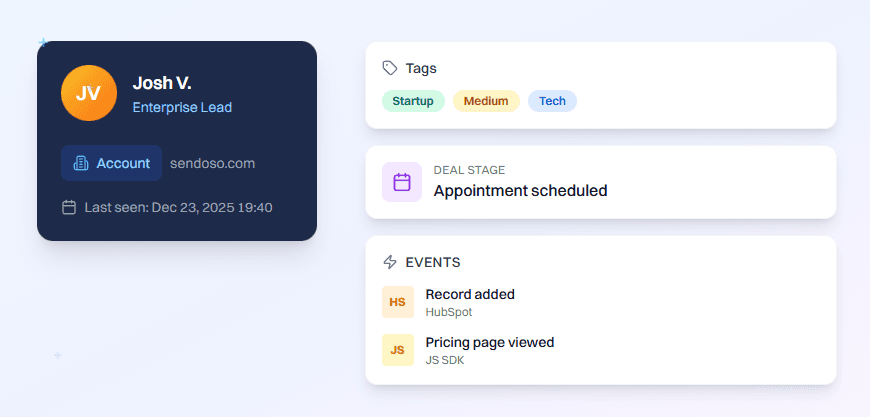
Task: Select the blue Tech tag
Action: coord(552,101)
